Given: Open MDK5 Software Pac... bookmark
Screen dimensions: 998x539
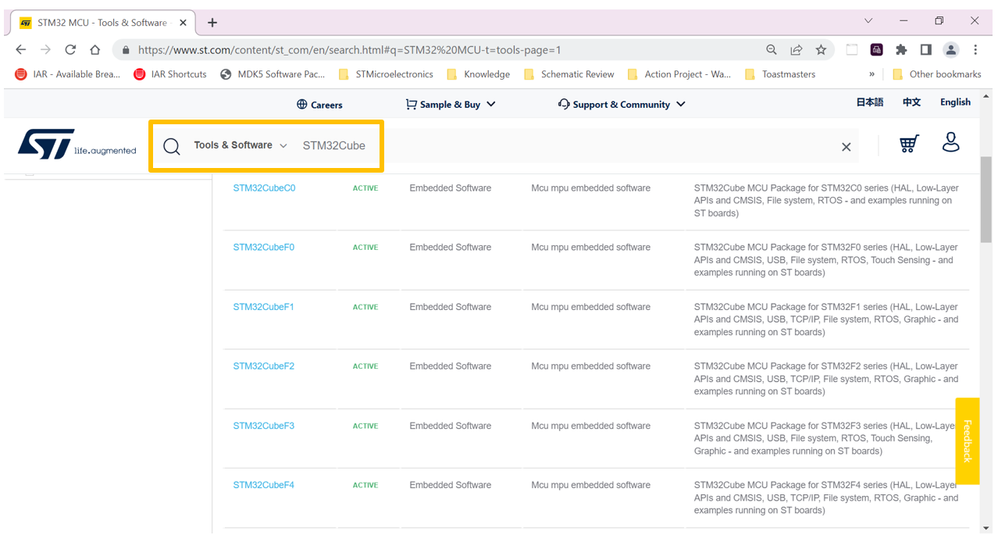Looking at the screenshot, I should (272, 74).
